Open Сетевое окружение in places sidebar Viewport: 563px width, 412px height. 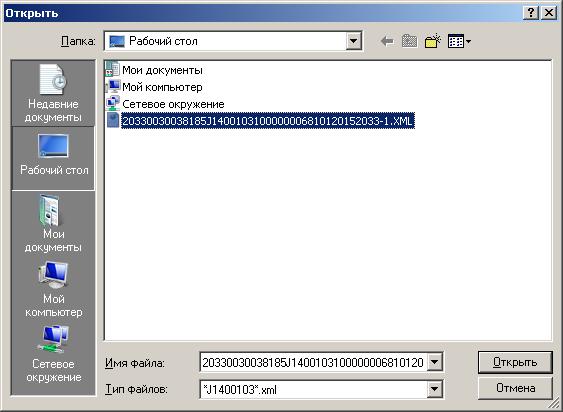pyautogui.click(x=53, y=354)
